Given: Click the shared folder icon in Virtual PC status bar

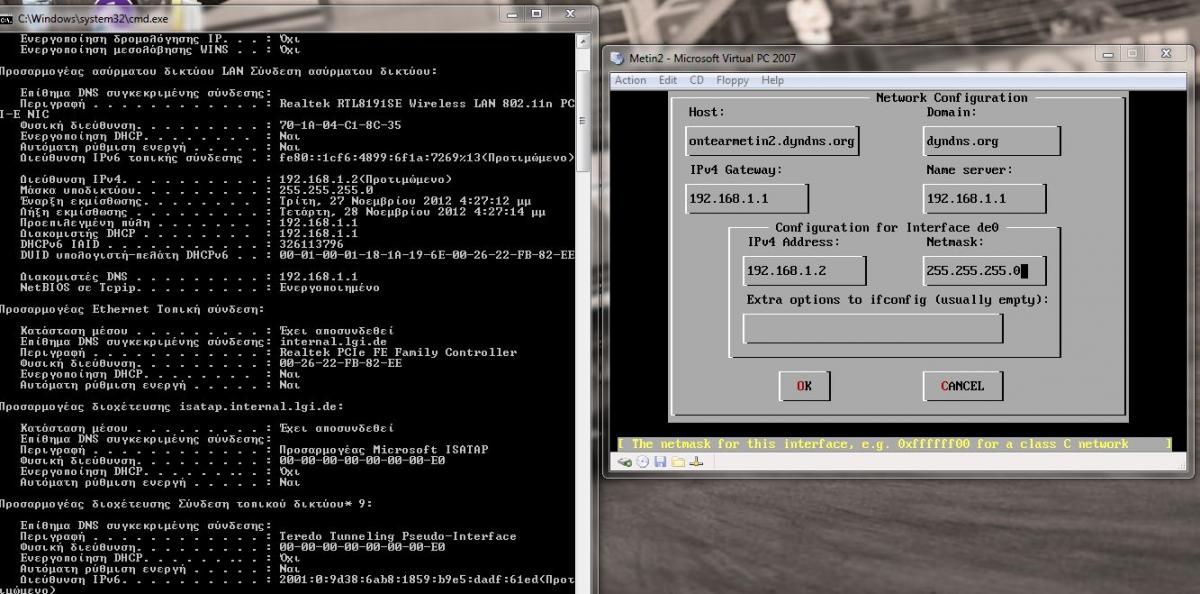Looking at the screenshot, I should pyautogui.click(x=678, y=461).
